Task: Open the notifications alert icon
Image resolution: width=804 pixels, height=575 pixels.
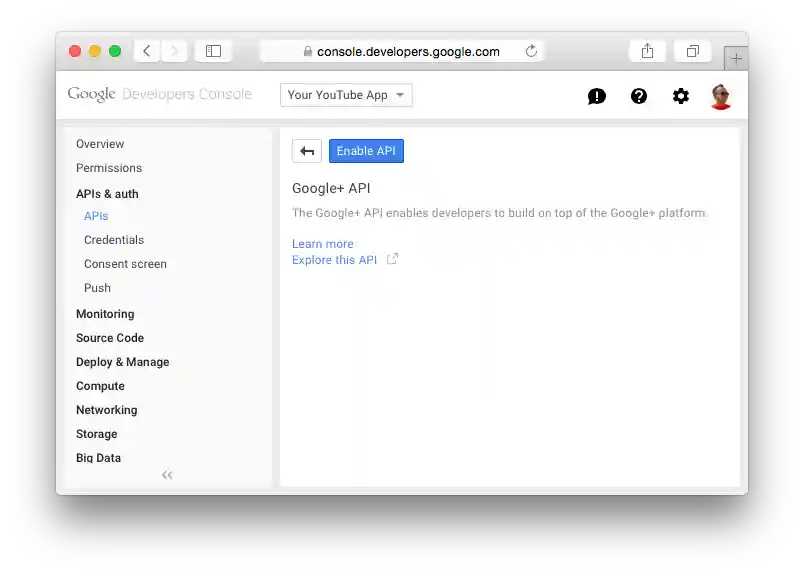Action: click(x=597, y=96)
